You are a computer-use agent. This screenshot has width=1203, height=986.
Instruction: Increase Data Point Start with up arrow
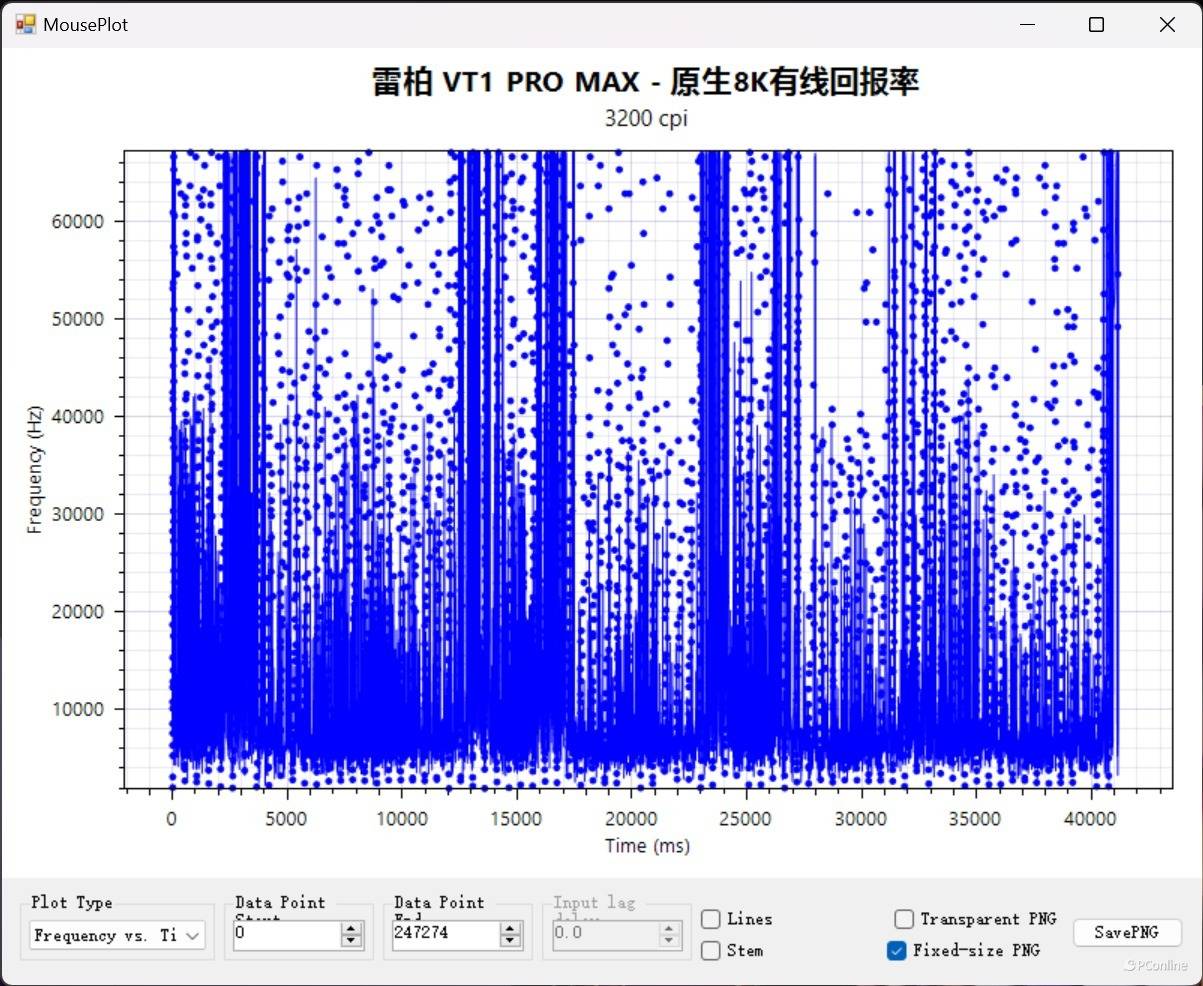click(351, 929)
